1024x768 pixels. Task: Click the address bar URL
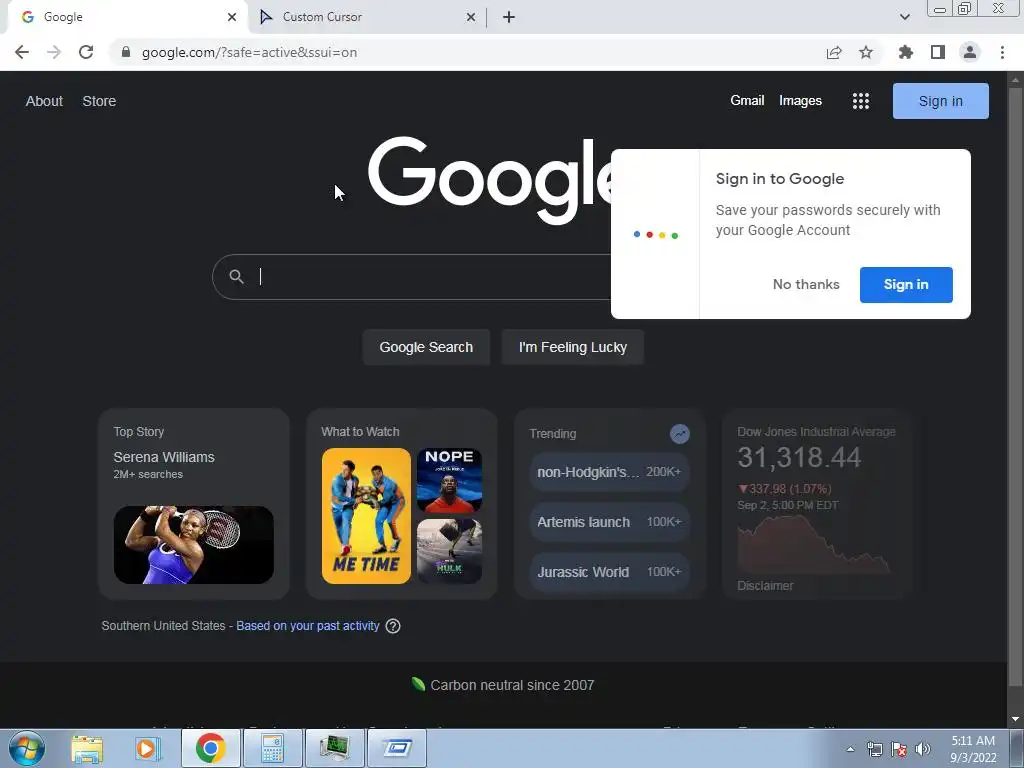tap(249, 52)
